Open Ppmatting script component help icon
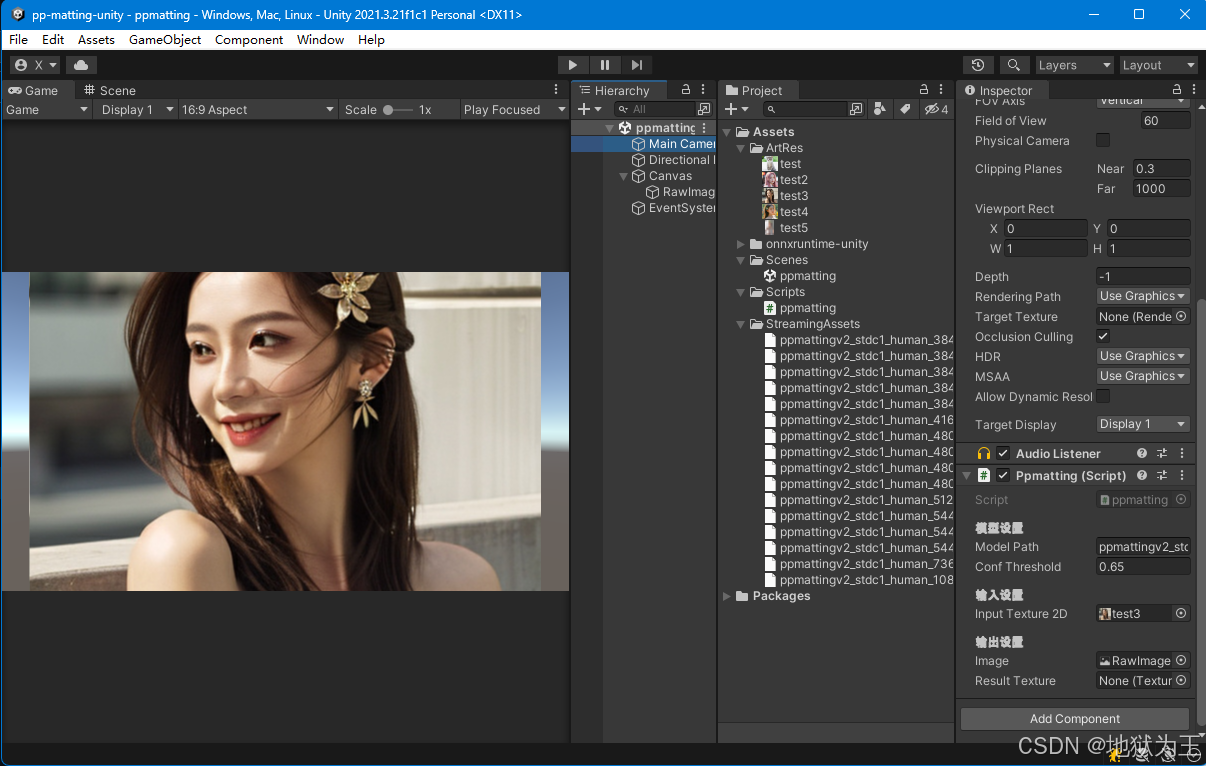Screen dimensions: 1206x766 pyautogui.click(x=1142, y=476)
